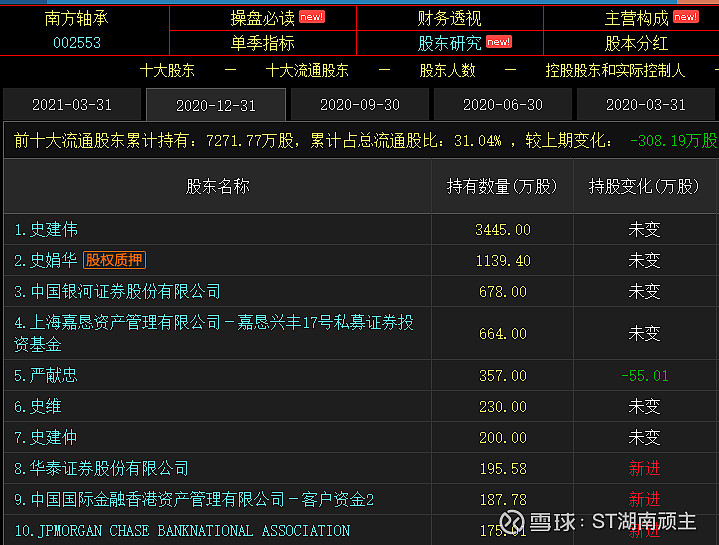
Task: Click the 股权质押 tag next to 史娟华
Action: 115,260
